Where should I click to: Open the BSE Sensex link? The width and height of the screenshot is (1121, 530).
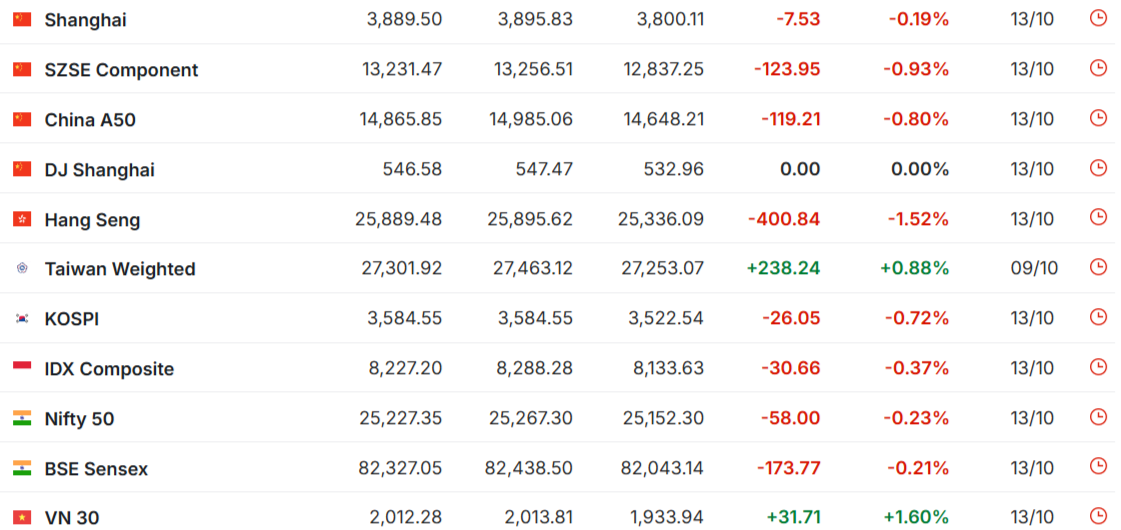(96, 469)
